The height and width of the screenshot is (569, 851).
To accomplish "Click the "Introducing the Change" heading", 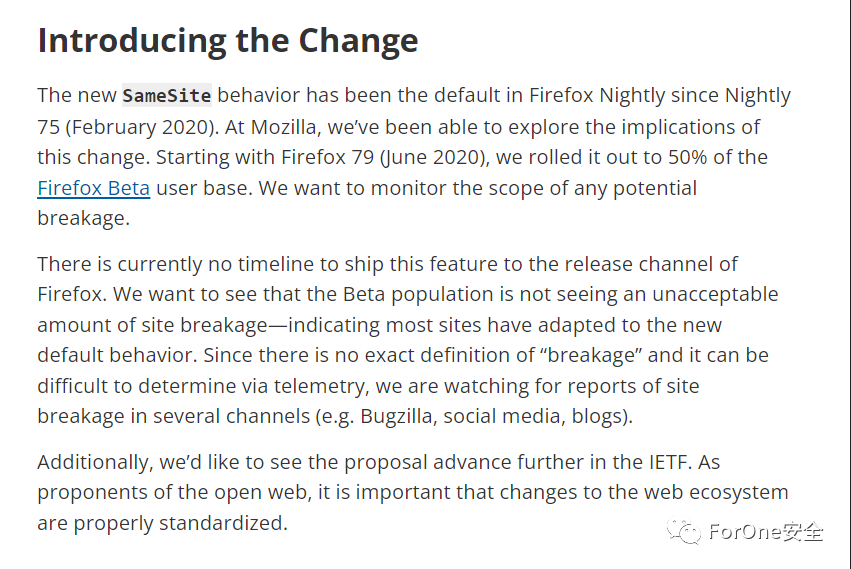I will point(228,41).
